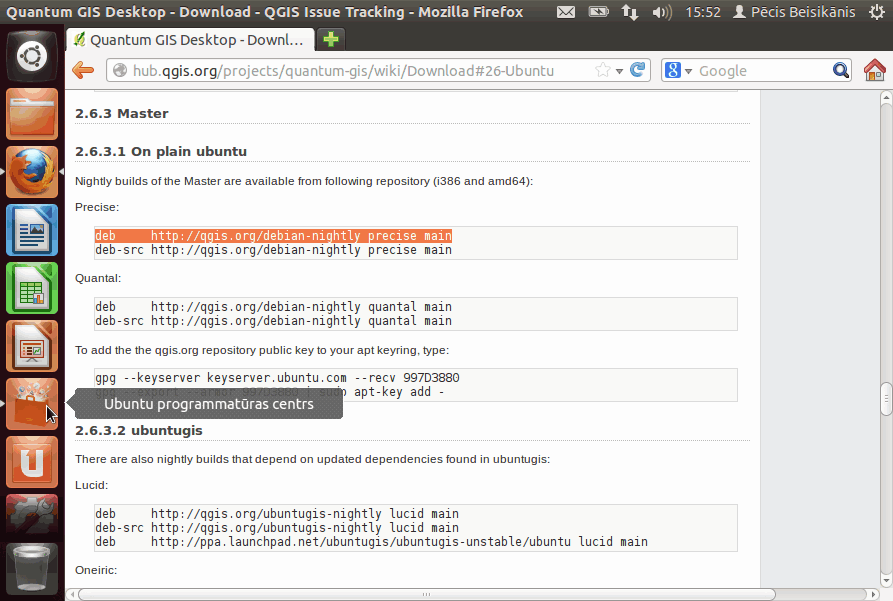
Task: Open the Ubuntu Dash home launcher
Action: coord(32,56)
